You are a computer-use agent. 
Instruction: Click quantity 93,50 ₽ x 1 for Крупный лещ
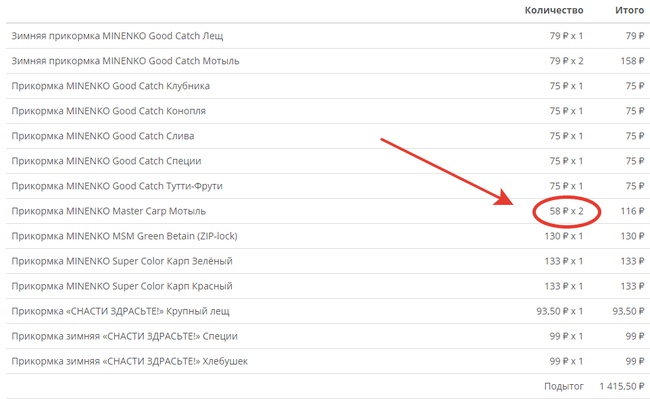[560, 311]
